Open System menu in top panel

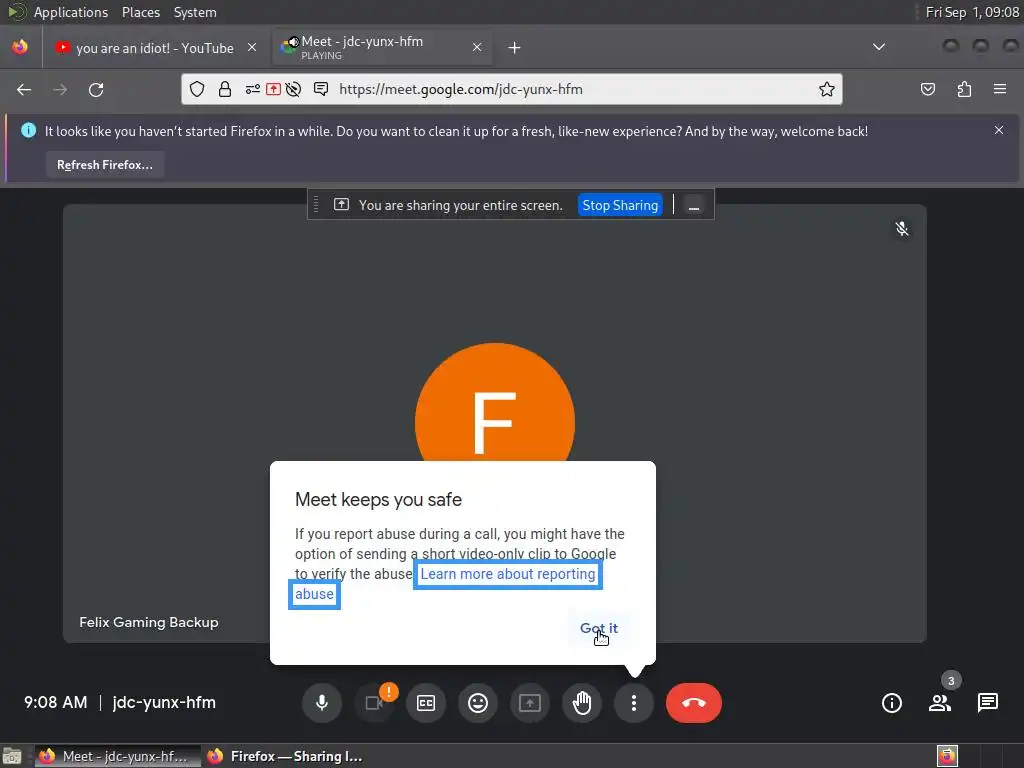195,12
